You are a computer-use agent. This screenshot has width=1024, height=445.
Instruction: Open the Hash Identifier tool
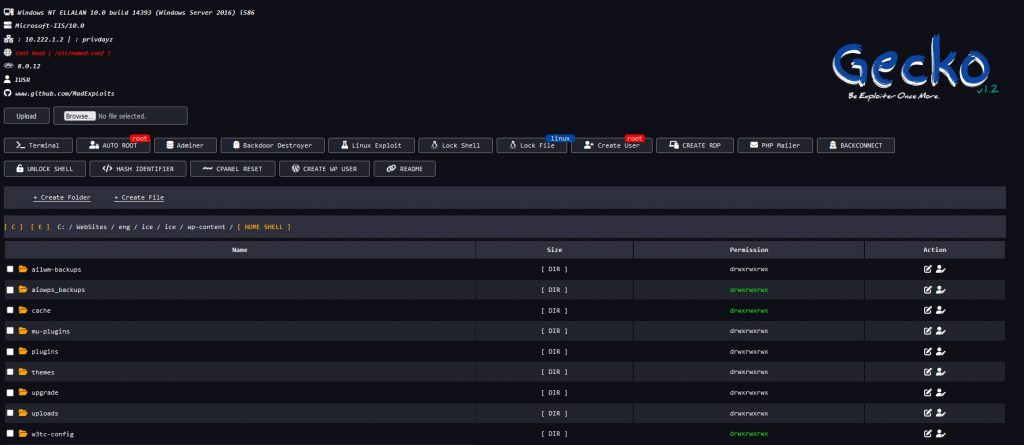pyautogui.click(x=138, y=169)
